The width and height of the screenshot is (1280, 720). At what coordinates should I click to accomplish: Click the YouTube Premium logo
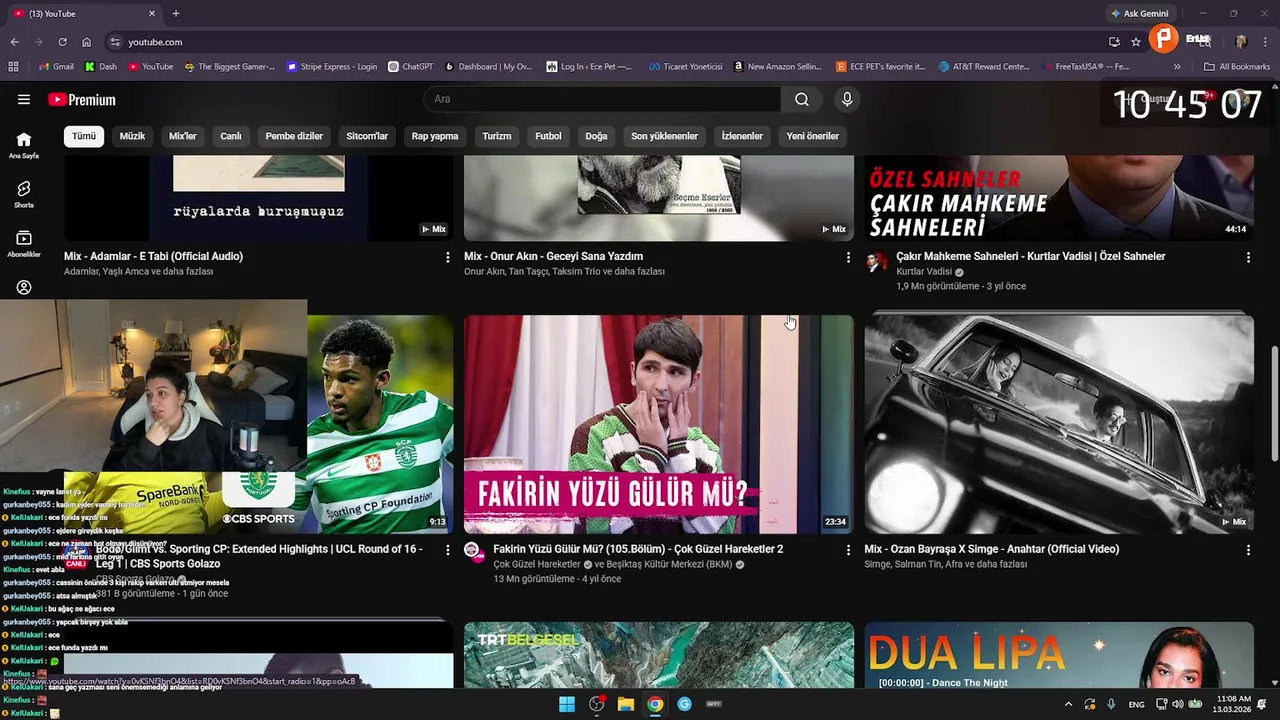(82, 100)
